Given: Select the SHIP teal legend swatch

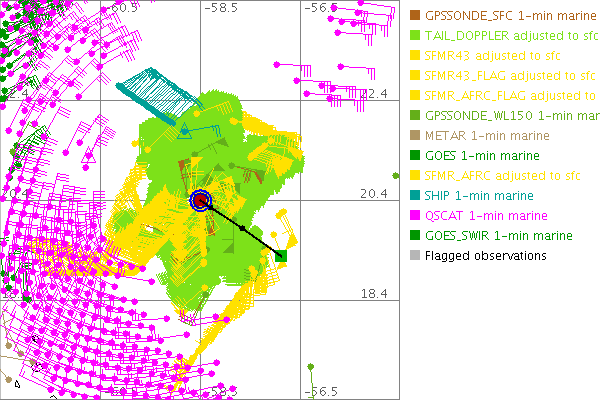Looking at the screenshot, I should pyautogui.click(x=416, y=196).
